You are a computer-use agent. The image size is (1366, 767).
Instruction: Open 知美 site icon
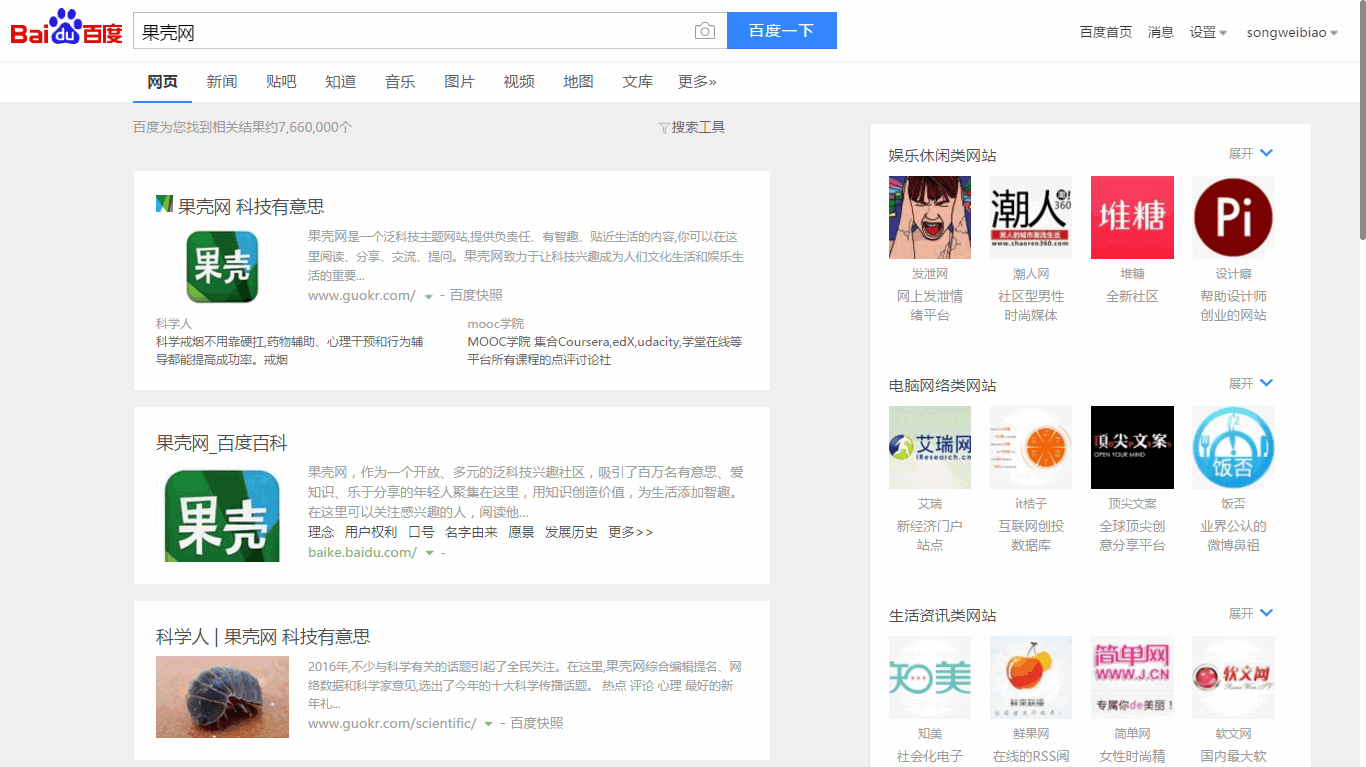(x=930, y=677)
